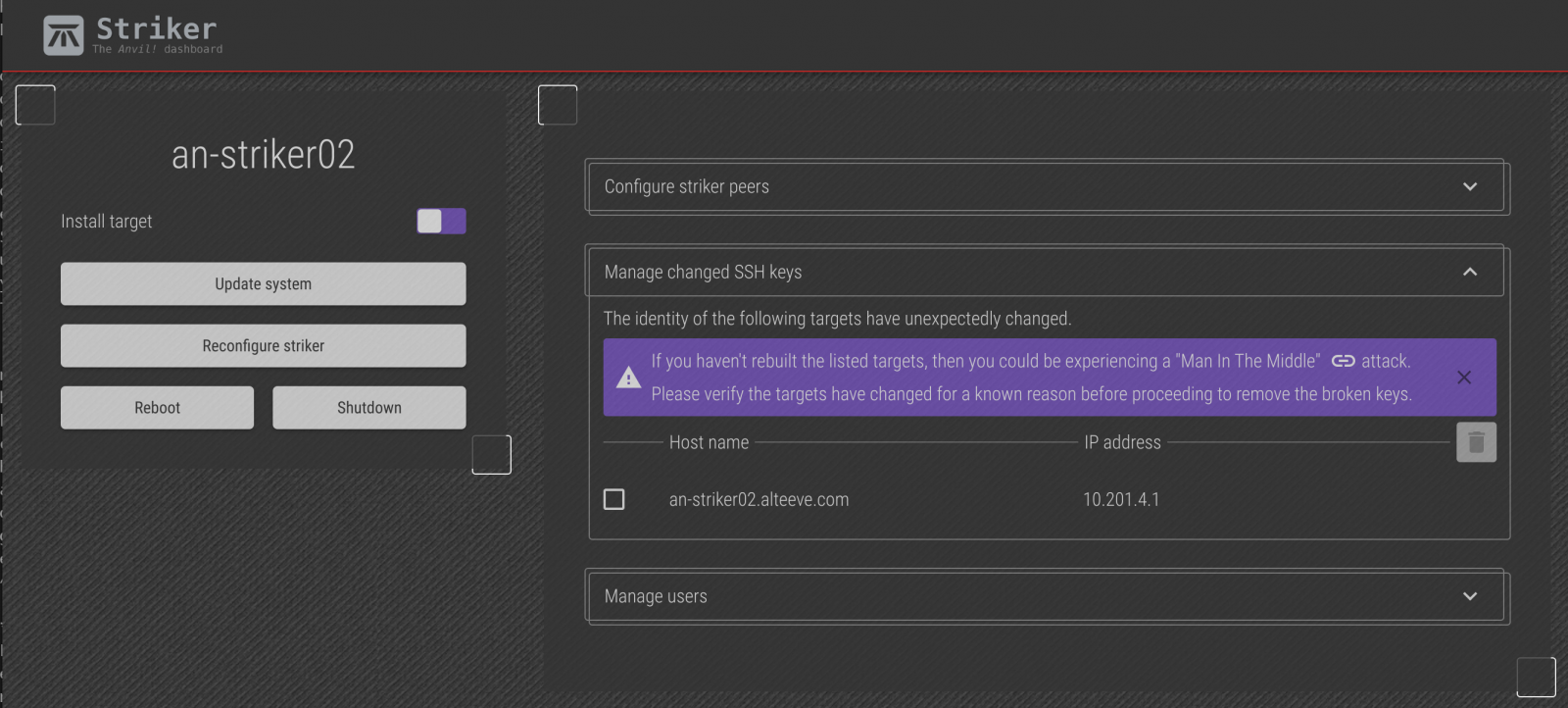Open the Man In The Middle link icon
The width and height of the screenshot is (1568, 708).
tap(1343, 361)
